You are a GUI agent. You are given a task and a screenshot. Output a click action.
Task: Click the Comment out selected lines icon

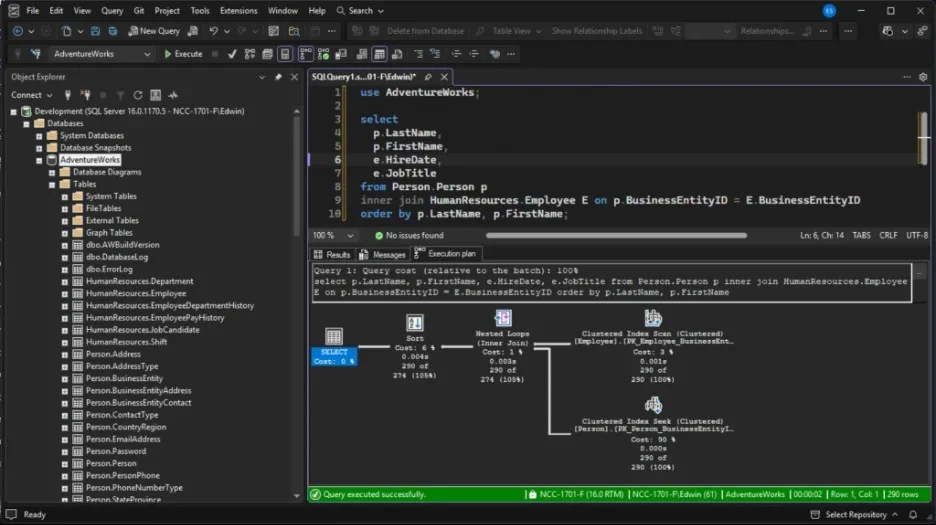coord(418,54)
